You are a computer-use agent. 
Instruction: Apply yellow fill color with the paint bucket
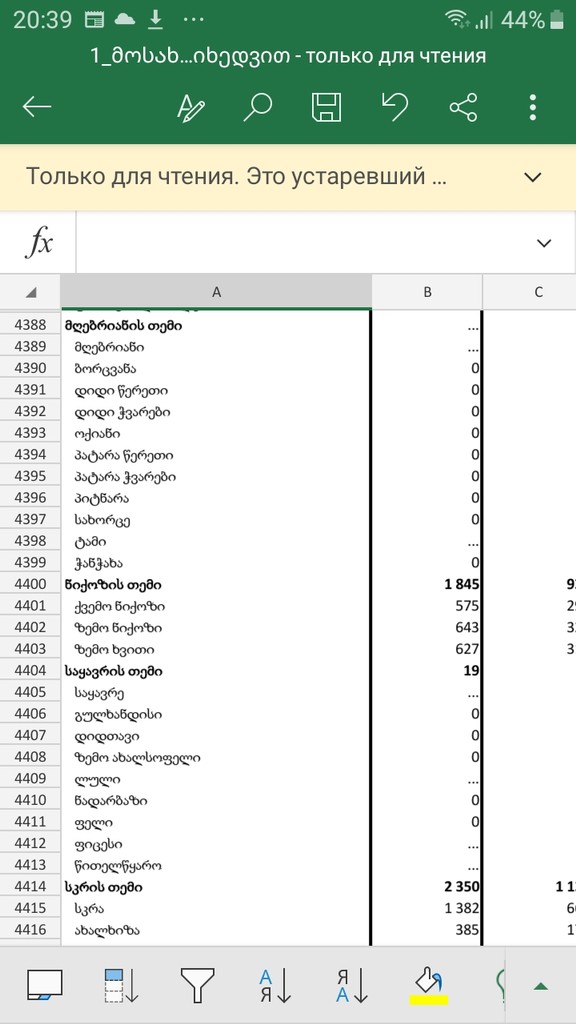pyautogui.click(x=429, y=986)
